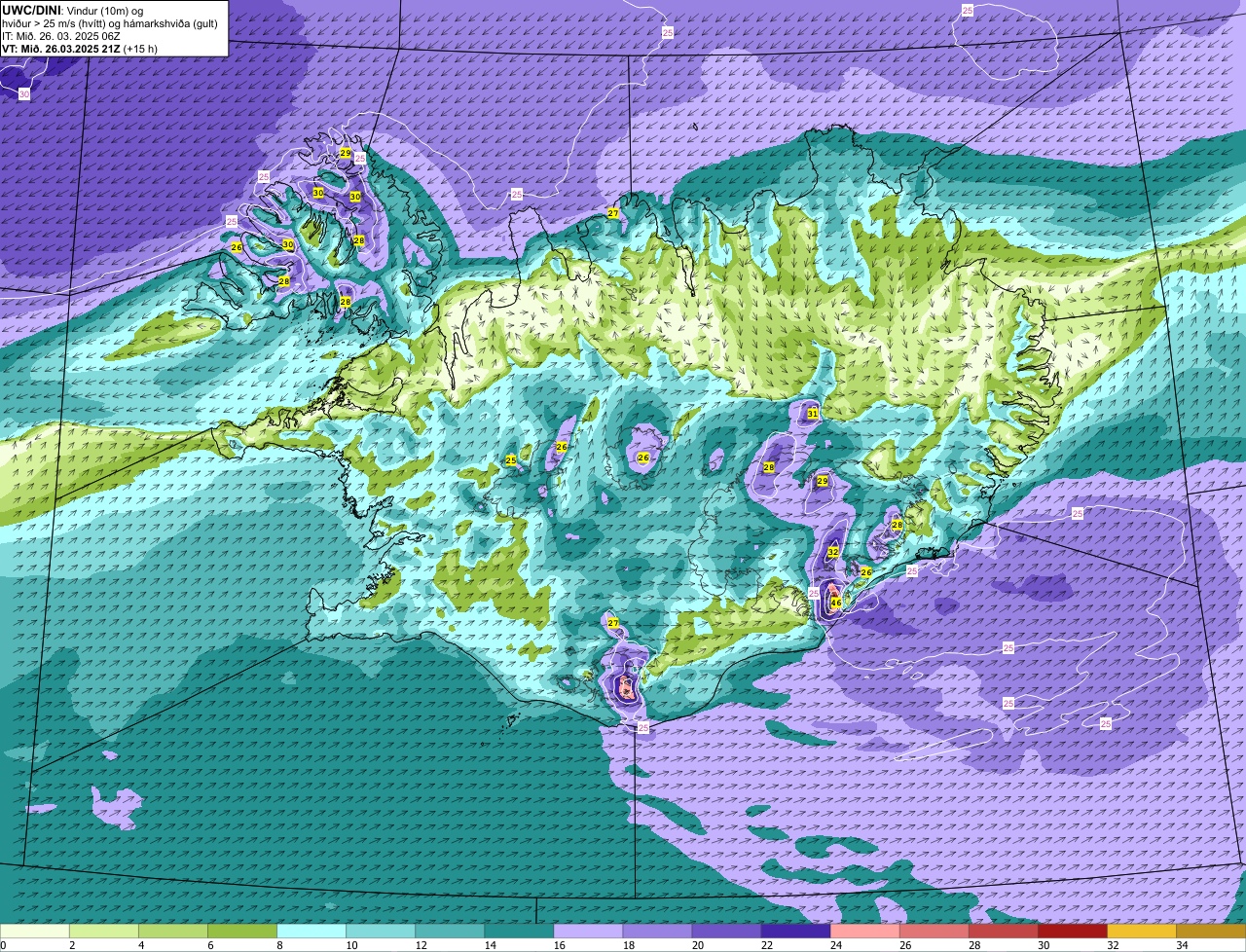Click the legend swatch between 32 and 34
Image resolution: width=1246 pixels, height=952 pixels.
1141,931
